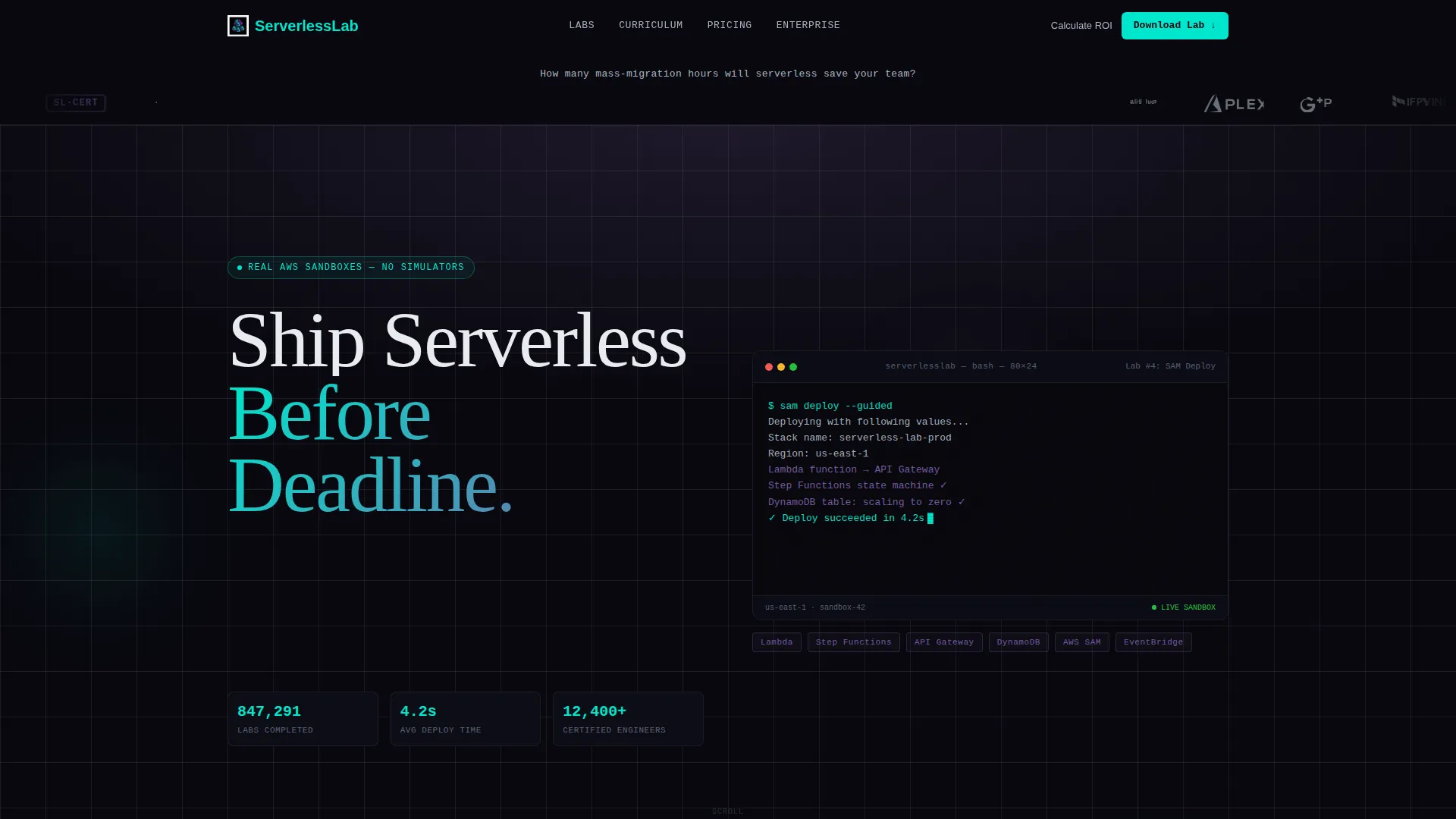Click the sam deploy --guided command line
This screenshot has height=819, width=1456.
click(830, 406)
